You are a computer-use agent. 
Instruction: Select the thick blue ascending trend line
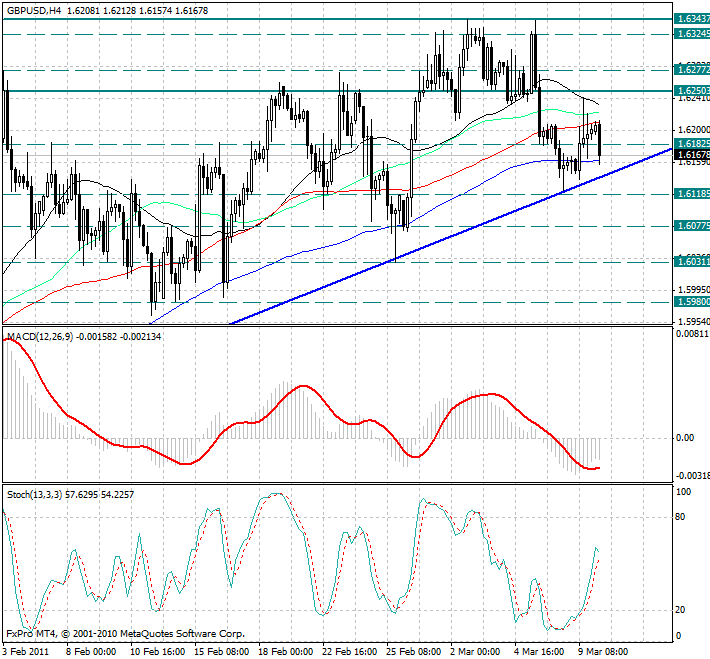click(x=453, y=237)
